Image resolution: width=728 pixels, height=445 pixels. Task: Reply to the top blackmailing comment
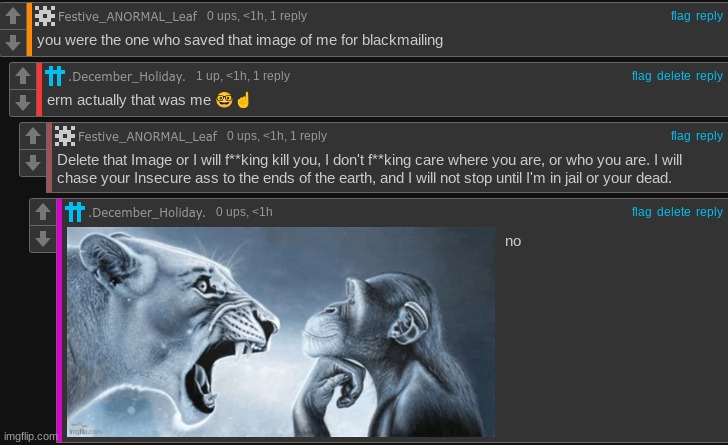coord(709,16)
